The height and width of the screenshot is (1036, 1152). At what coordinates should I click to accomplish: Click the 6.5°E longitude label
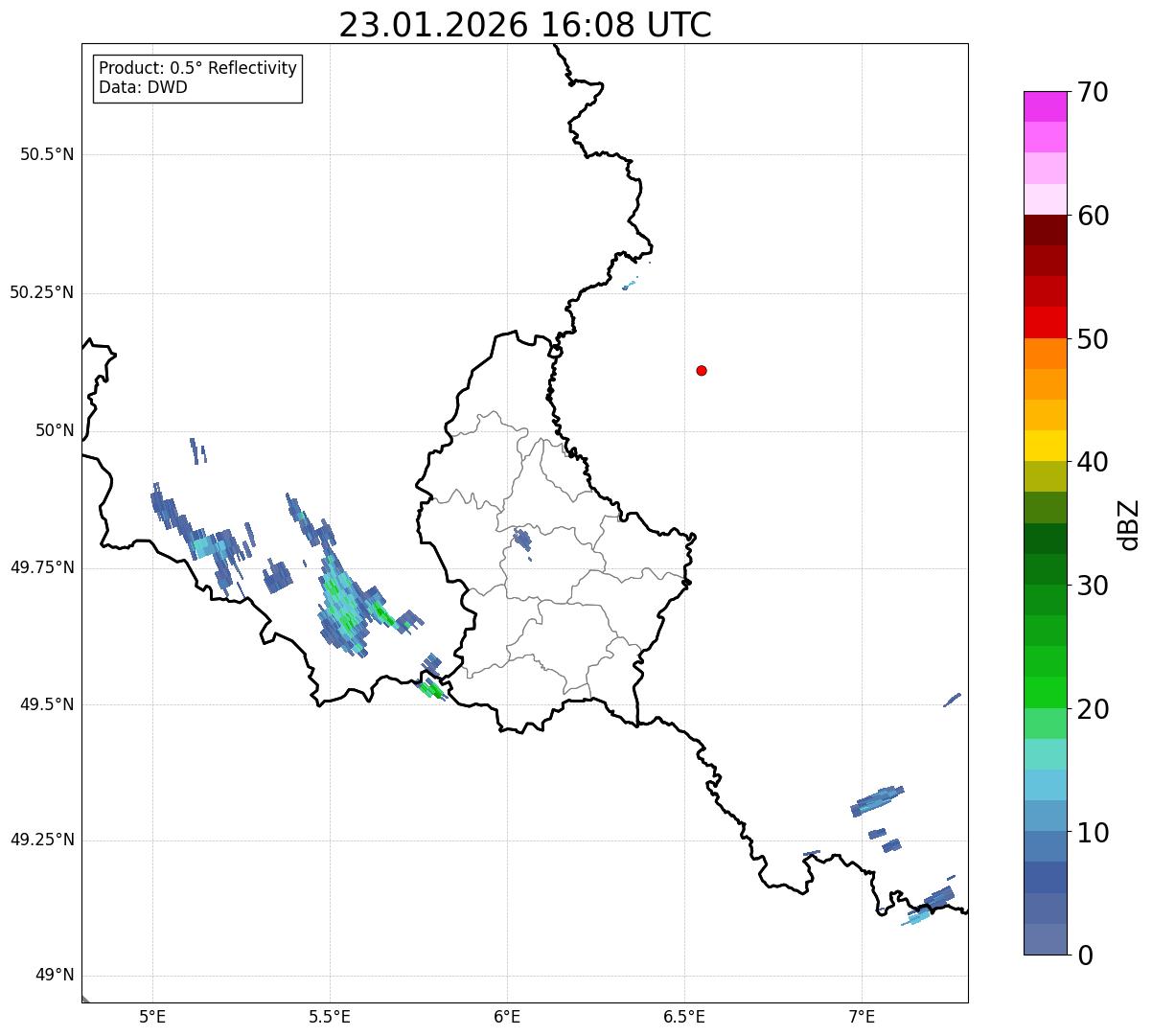coord(684,1016)
